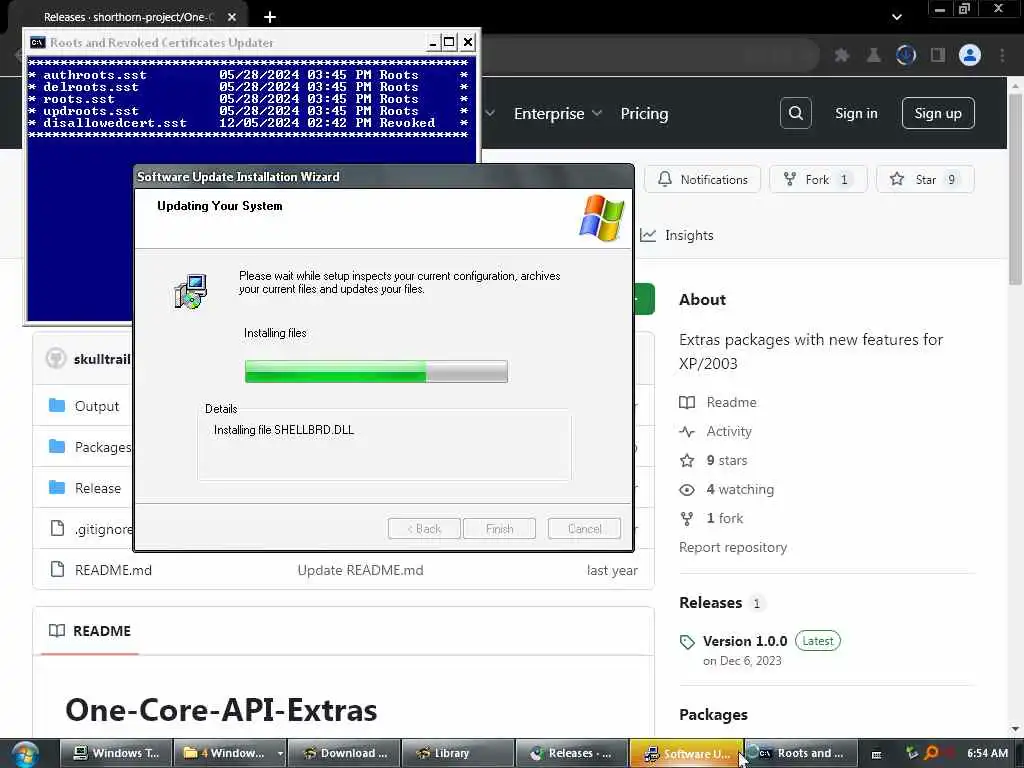Click the Back button in wizard
This screenshot has width=1024, height=768.
[424, 529]
